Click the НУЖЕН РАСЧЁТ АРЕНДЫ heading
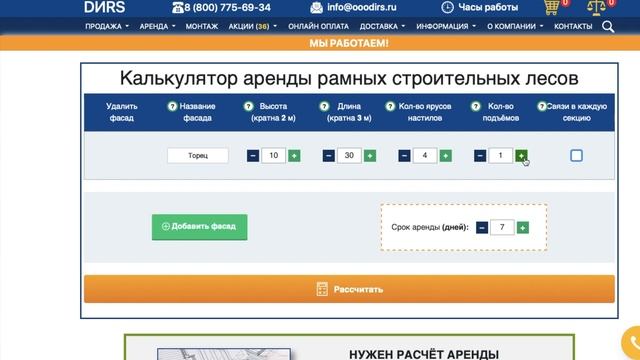The height and width of the screenshot is (360, 640). pos(424,354)
